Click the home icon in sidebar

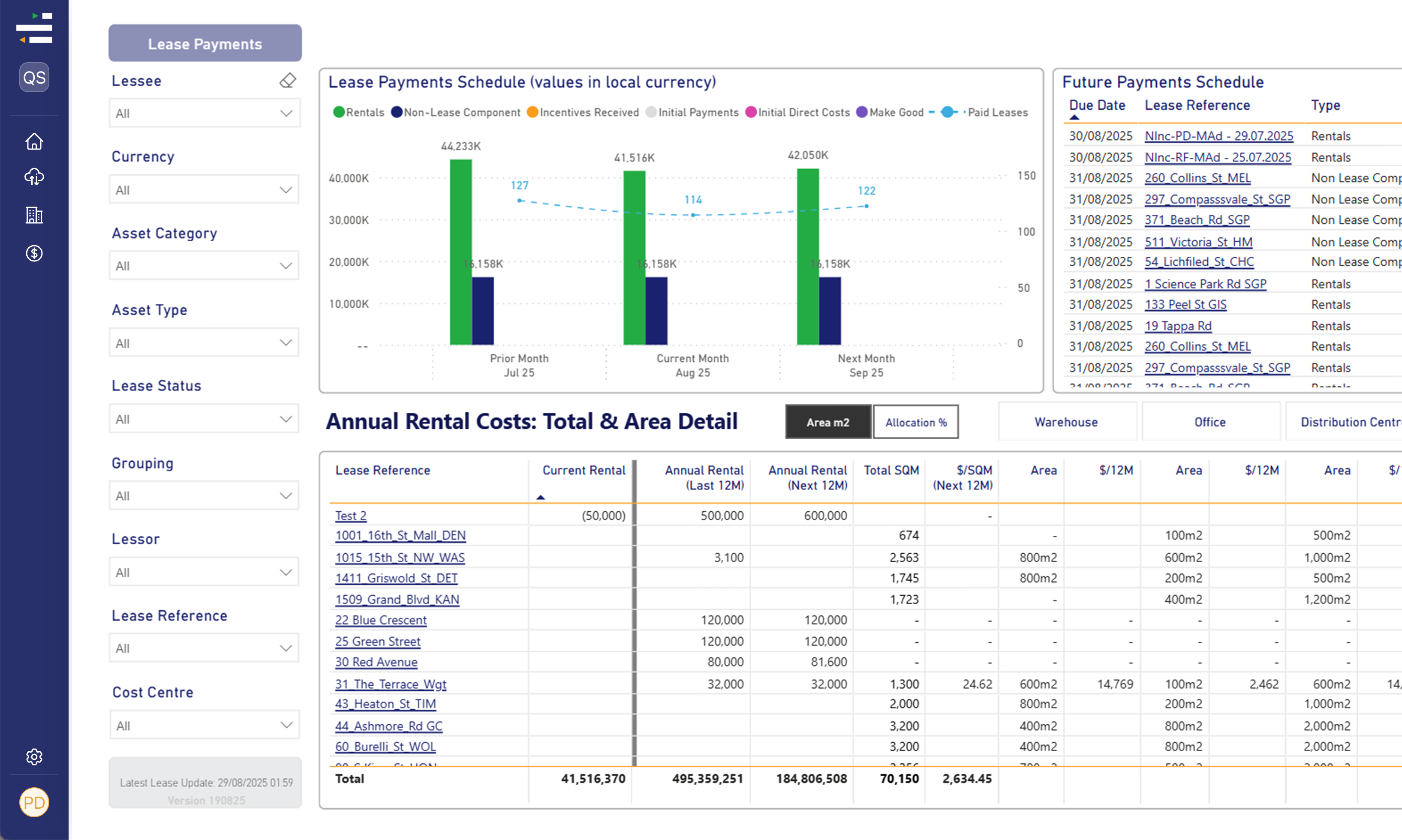point(34,141)
